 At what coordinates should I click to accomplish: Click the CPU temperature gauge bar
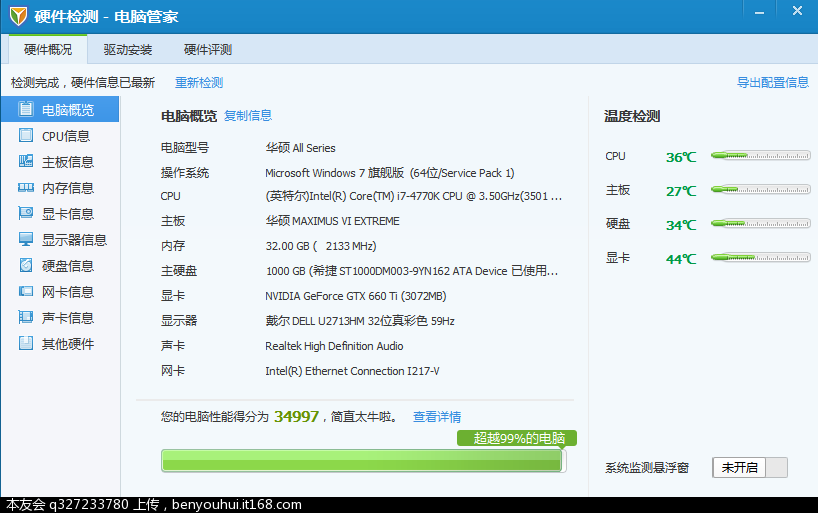760,156
